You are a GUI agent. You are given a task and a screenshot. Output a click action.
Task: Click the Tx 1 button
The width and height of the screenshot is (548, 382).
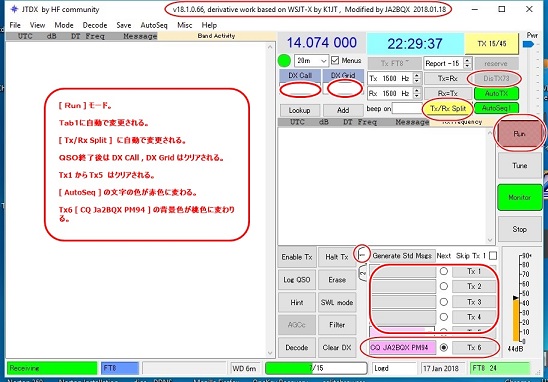(x=474, y=271)
